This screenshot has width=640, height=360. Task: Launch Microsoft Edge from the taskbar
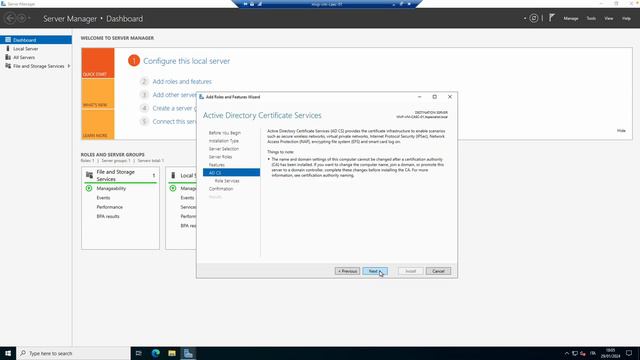[156, 353]
